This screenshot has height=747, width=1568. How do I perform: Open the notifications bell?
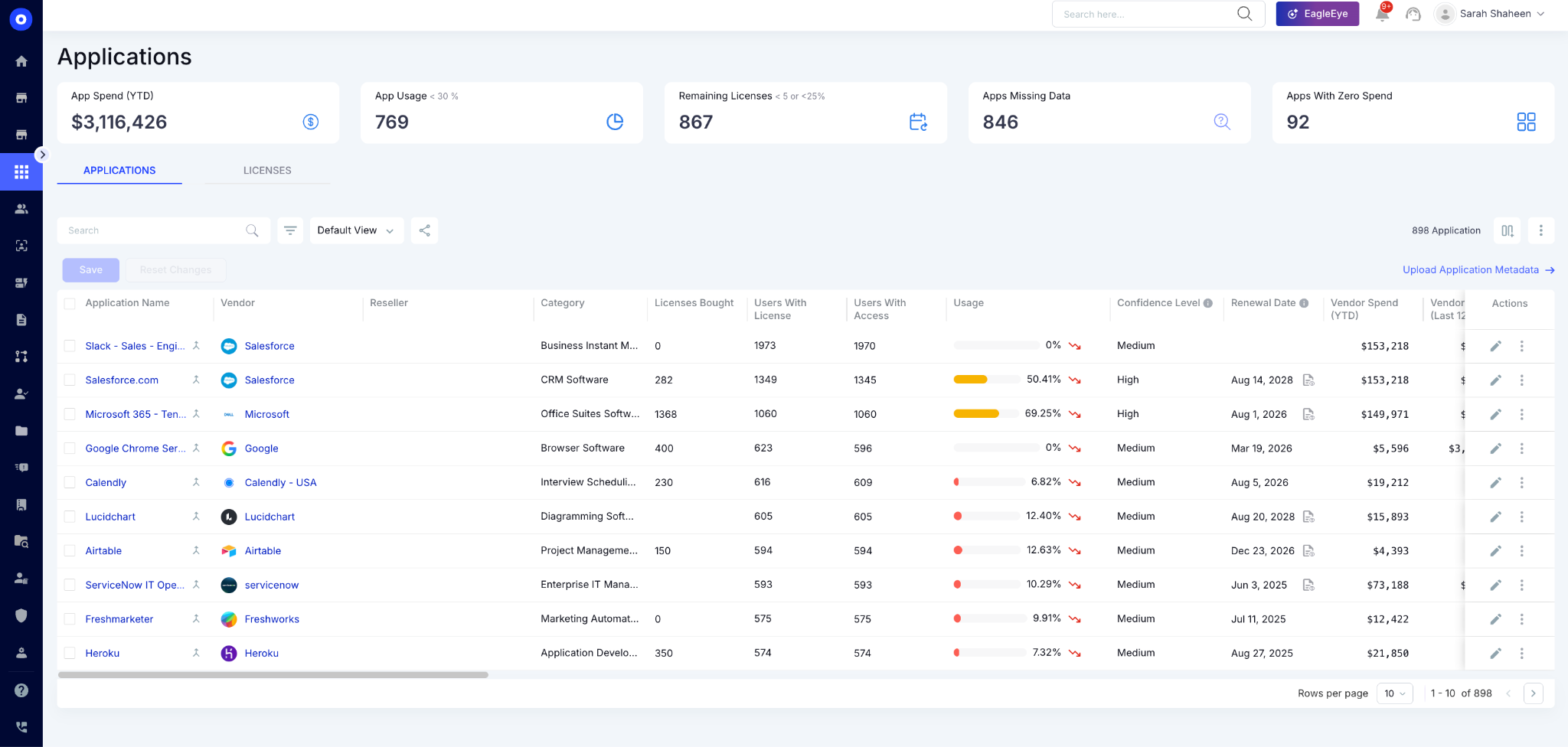pyautogui.click(x=1383, y=14)
